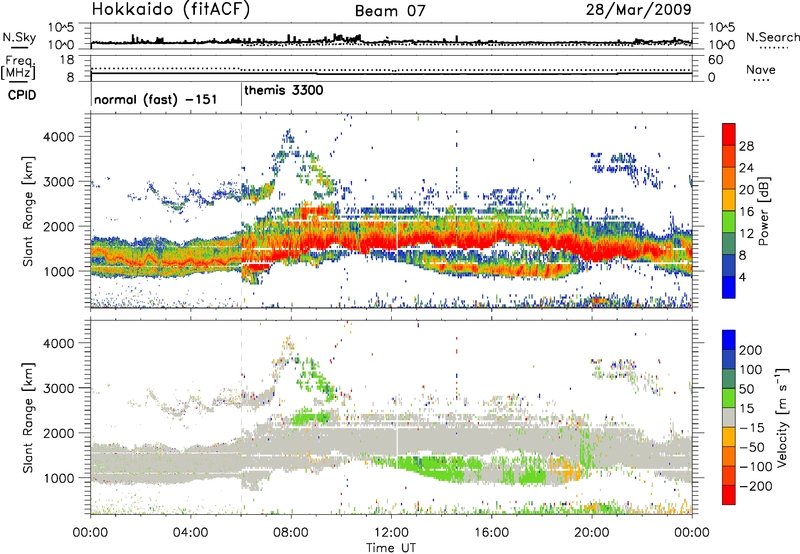The width and height of the screenshot is (800, 554).
Task: Click the '4000' tick on the power plot
Action: point(58,137)
